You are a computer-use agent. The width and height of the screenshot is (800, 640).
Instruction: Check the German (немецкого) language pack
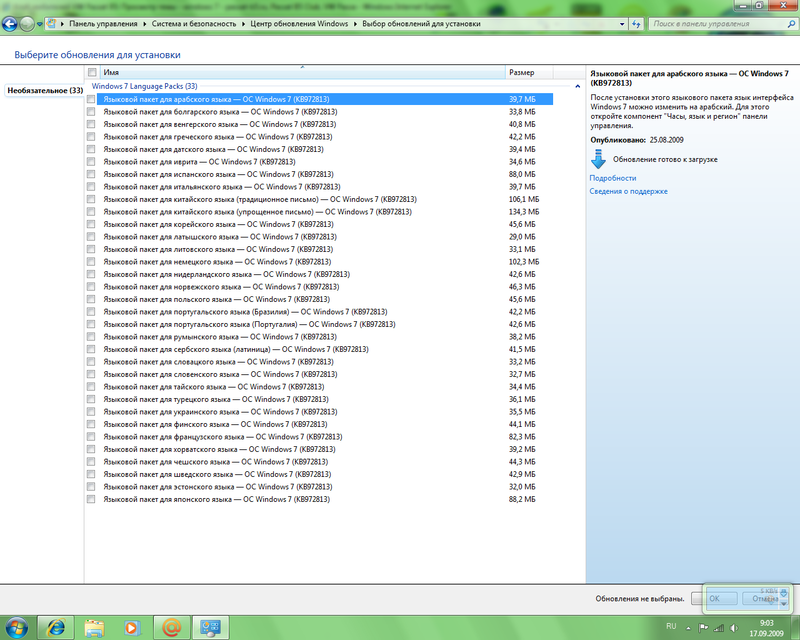[x=91, y=261]
